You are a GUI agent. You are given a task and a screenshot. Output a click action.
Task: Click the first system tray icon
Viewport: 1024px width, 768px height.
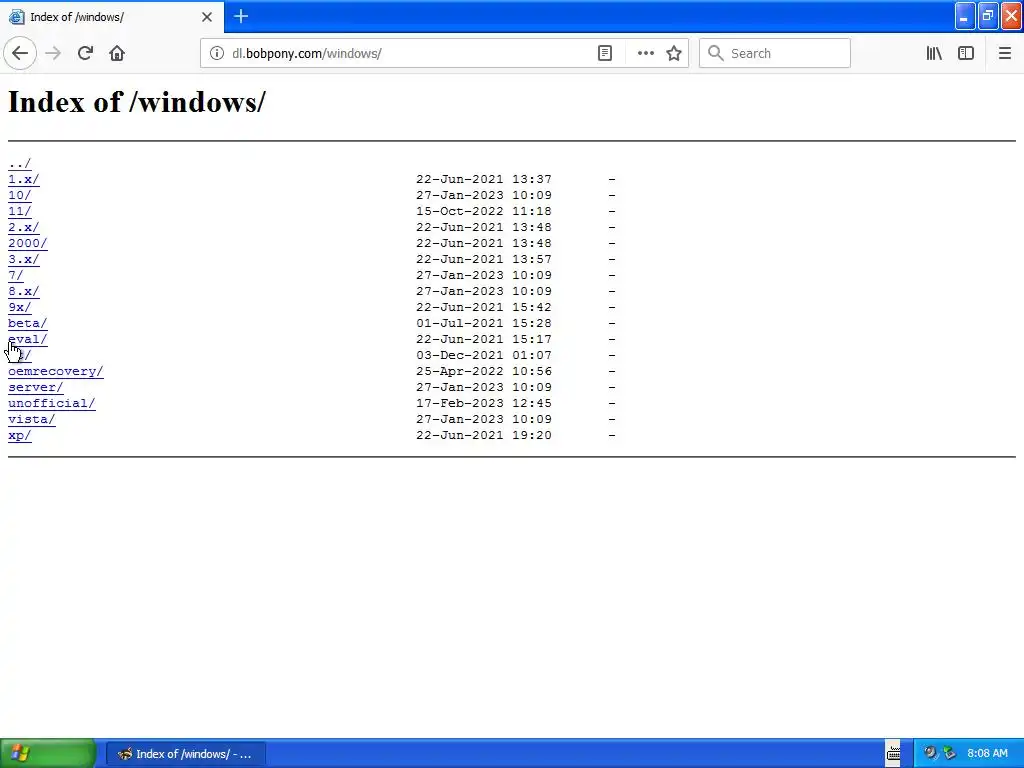[x=930, y=753]
